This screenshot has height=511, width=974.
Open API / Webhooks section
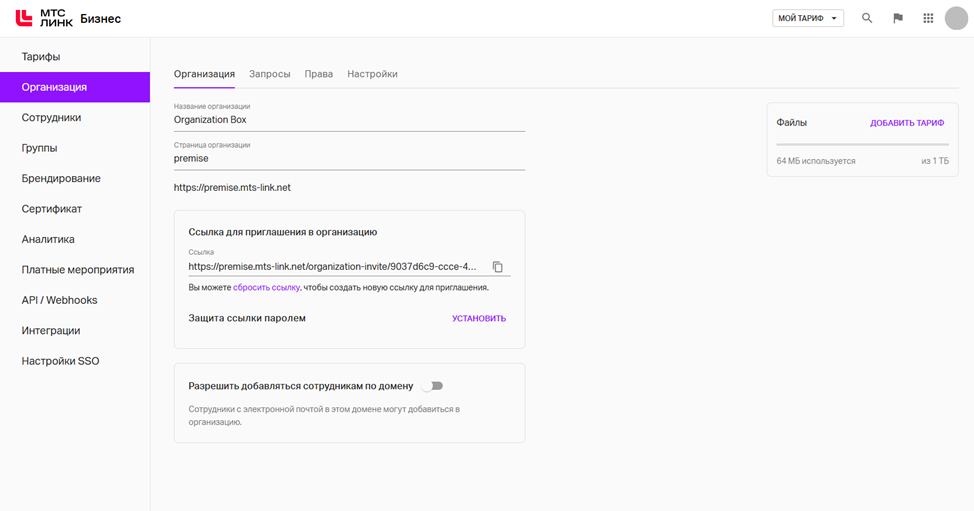[59, 300]
